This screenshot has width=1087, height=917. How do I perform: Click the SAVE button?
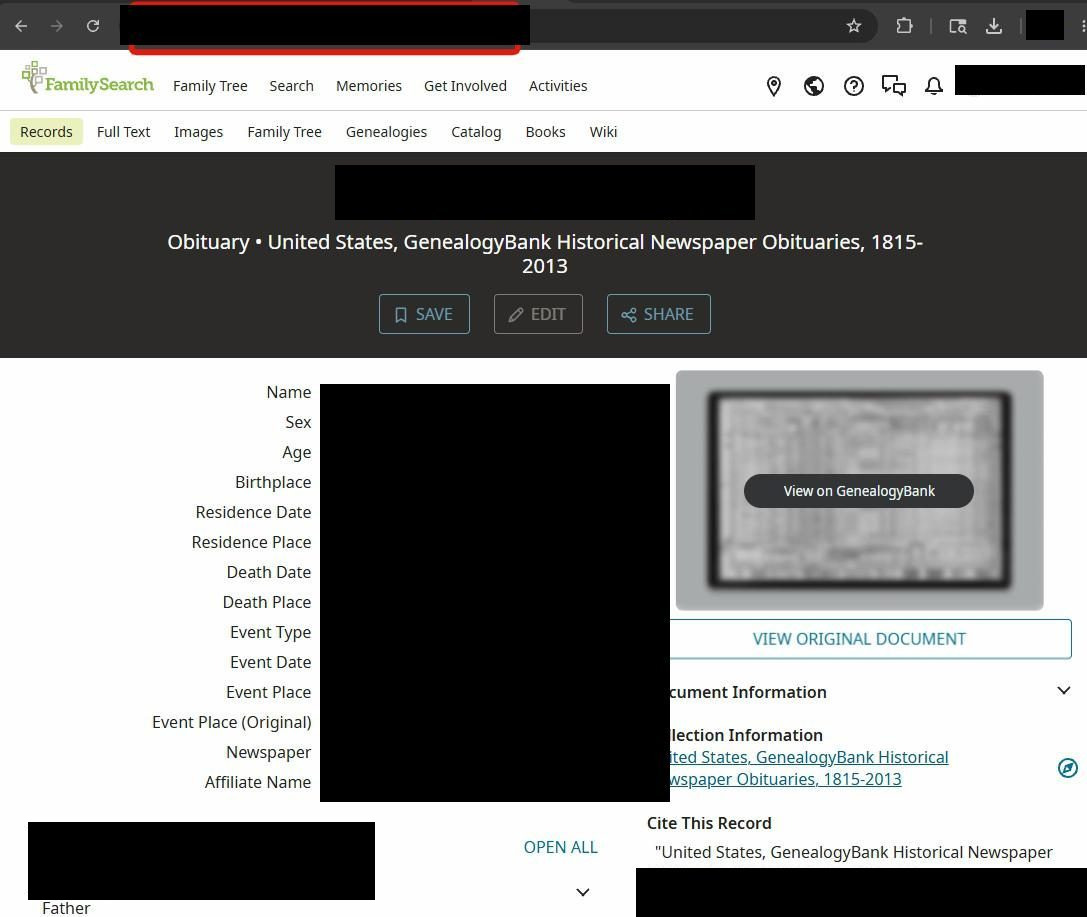point(424,314)
